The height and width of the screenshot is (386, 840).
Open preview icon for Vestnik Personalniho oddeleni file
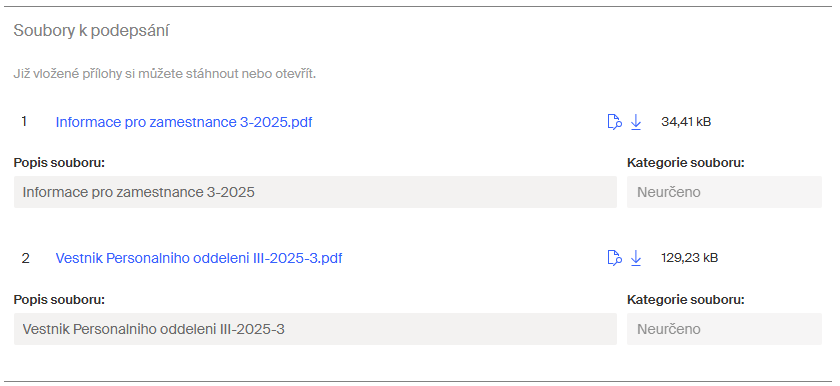click(x=614, y=258)
